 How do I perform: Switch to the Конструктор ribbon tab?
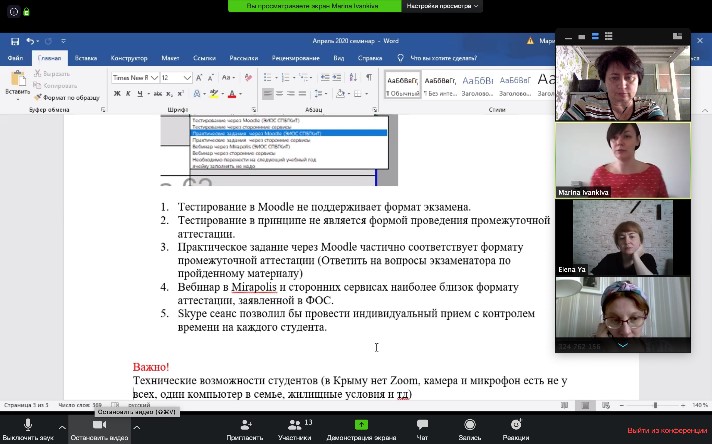pyautogui.click(x=129, y=58)
